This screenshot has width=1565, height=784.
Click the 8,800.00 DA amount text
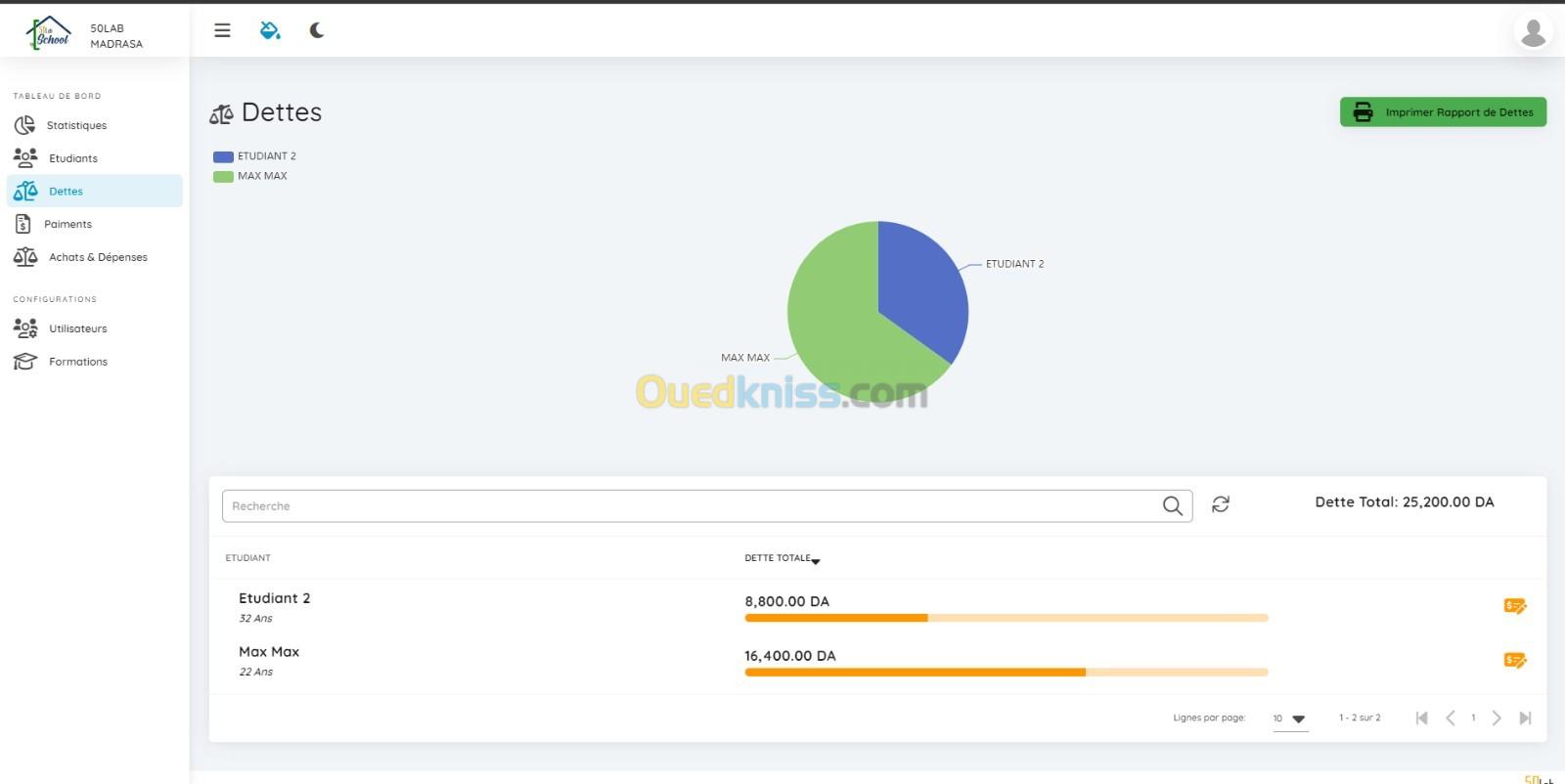click(x=786, y=602)
